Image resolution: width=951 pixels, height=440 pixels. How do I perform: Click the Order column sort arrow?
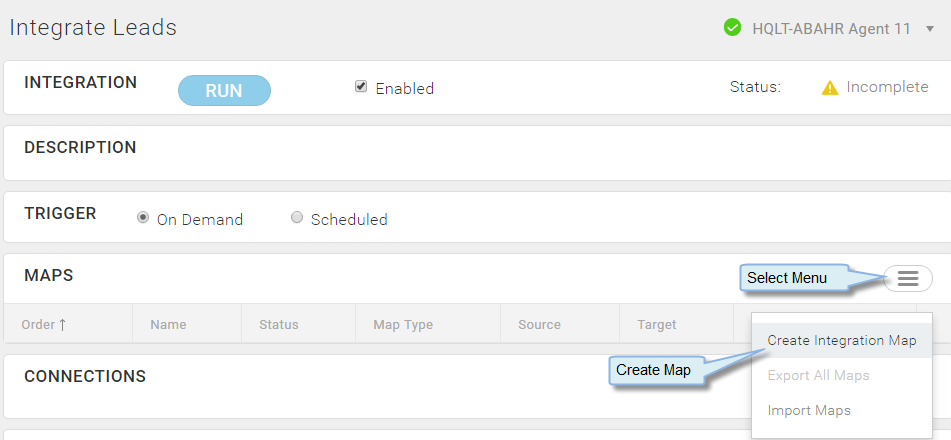tap(62, 325)
